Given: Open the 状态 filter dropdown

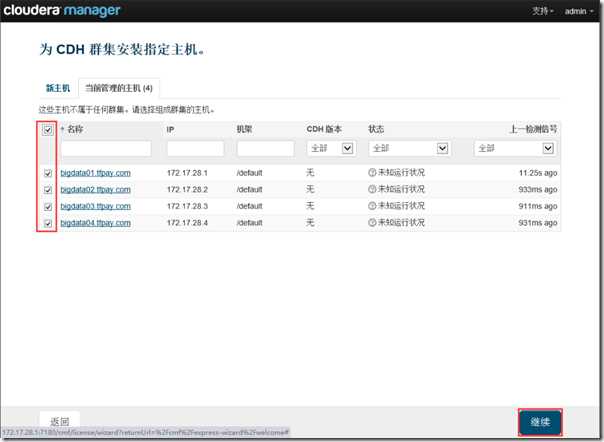Looking at the screenshot, I should tap(409, 148).
